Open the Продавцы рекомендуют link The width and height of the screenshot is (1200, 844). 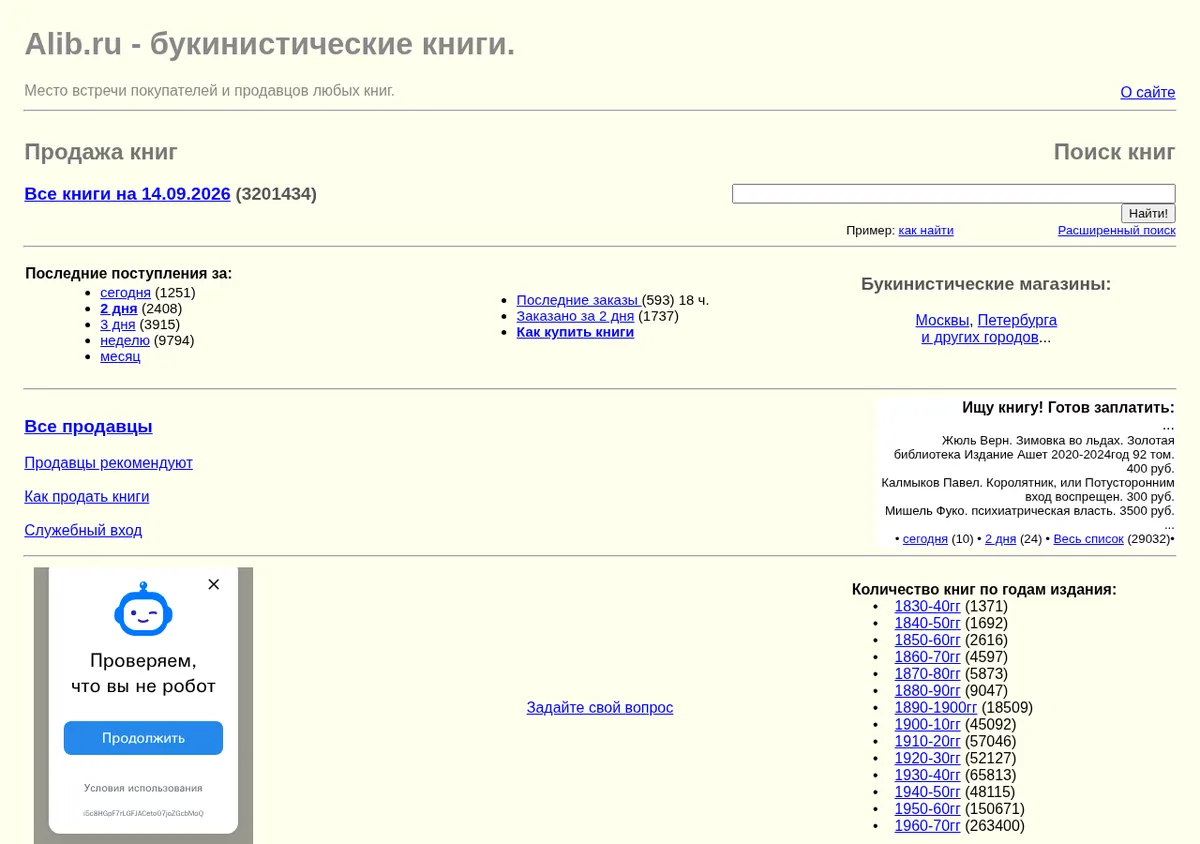[108, 463]
